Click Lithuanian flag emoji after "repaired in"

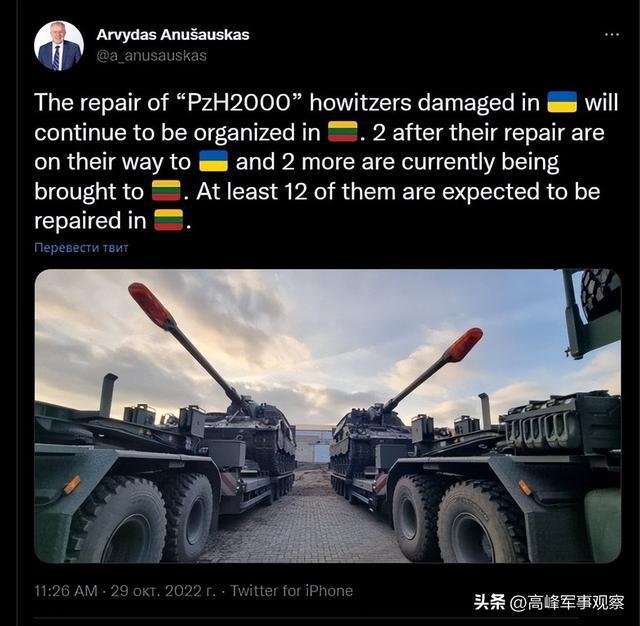(x=169, y=220)
